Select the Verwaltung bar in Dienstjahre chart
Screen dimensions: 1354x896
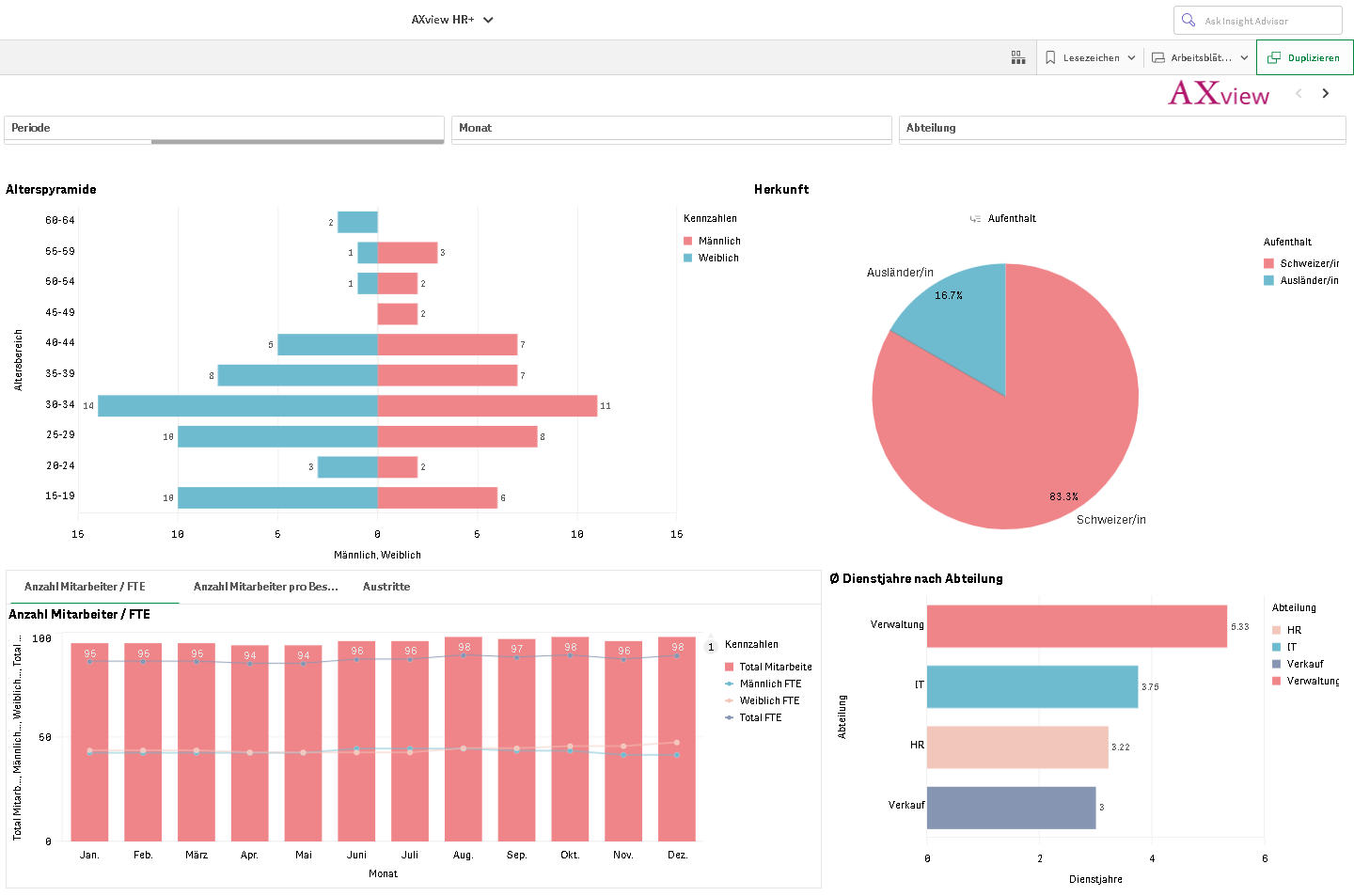click(x=1077, y=626)
